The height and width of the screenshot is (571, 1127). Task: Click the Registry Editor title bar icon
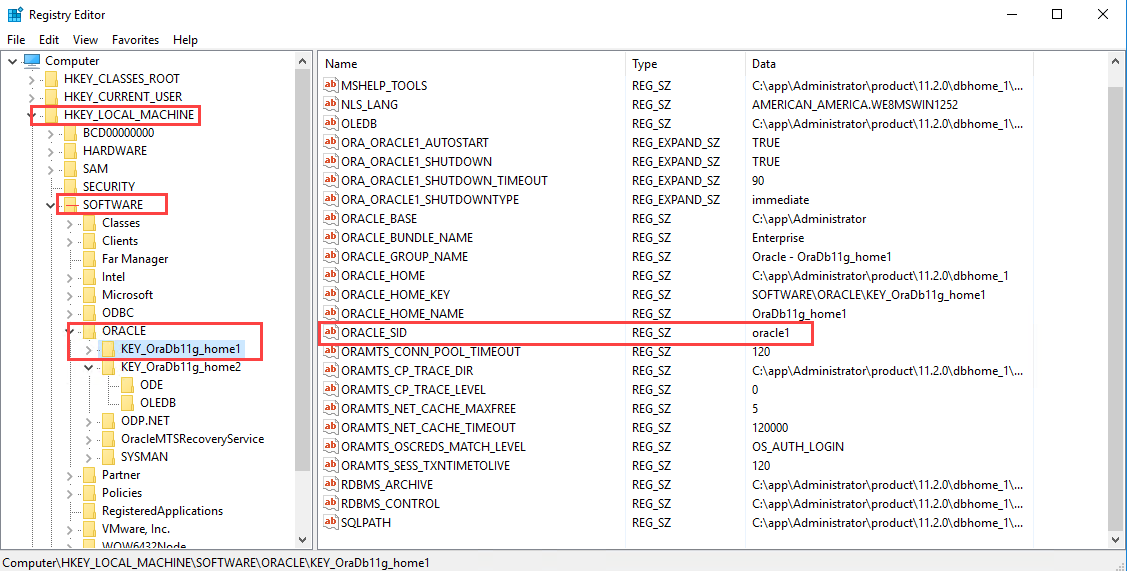[x=15, y=14]
